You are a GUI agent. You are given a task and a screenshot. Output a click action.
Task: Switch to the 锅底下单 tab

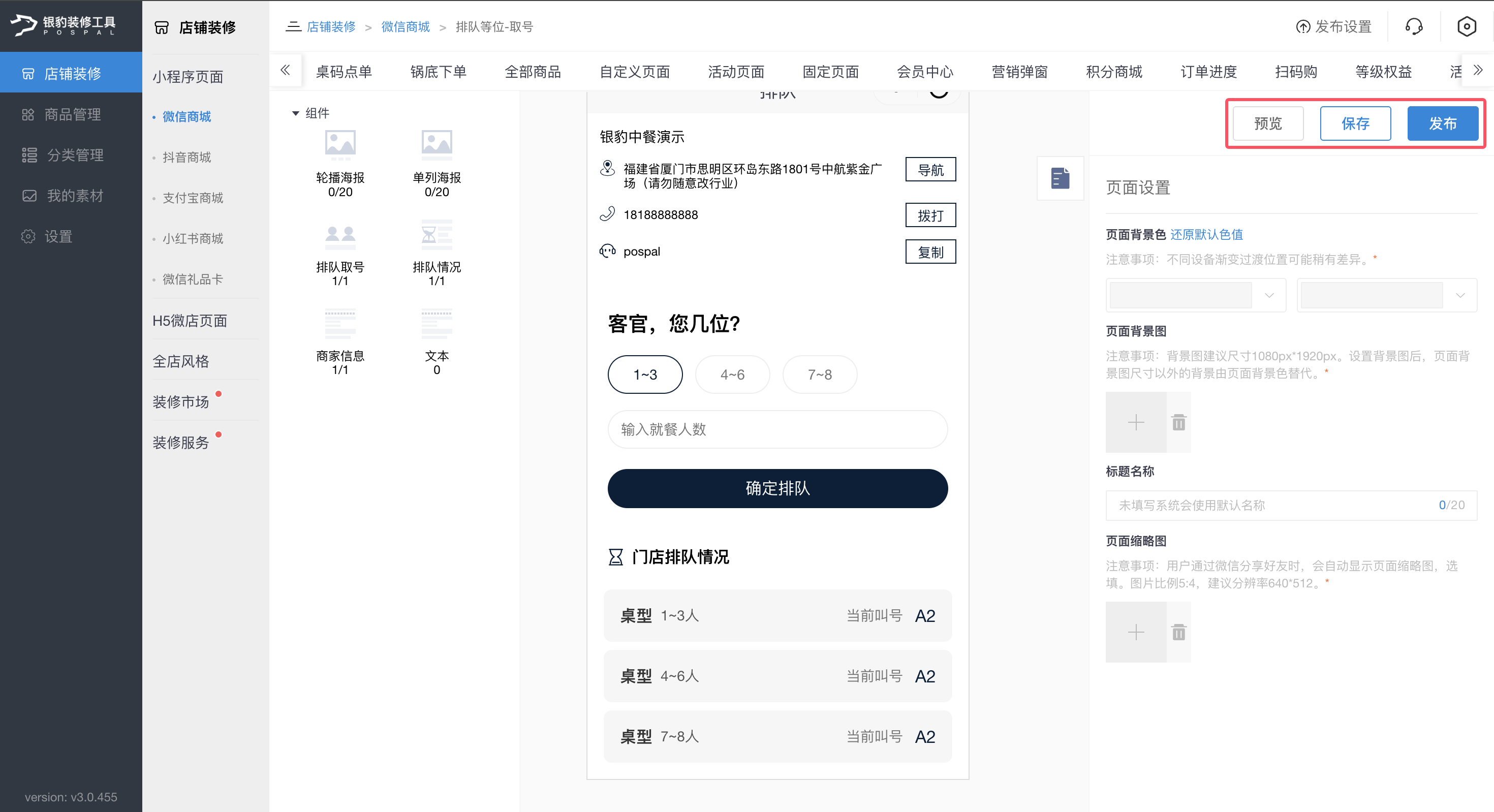(x=438, y=71)
